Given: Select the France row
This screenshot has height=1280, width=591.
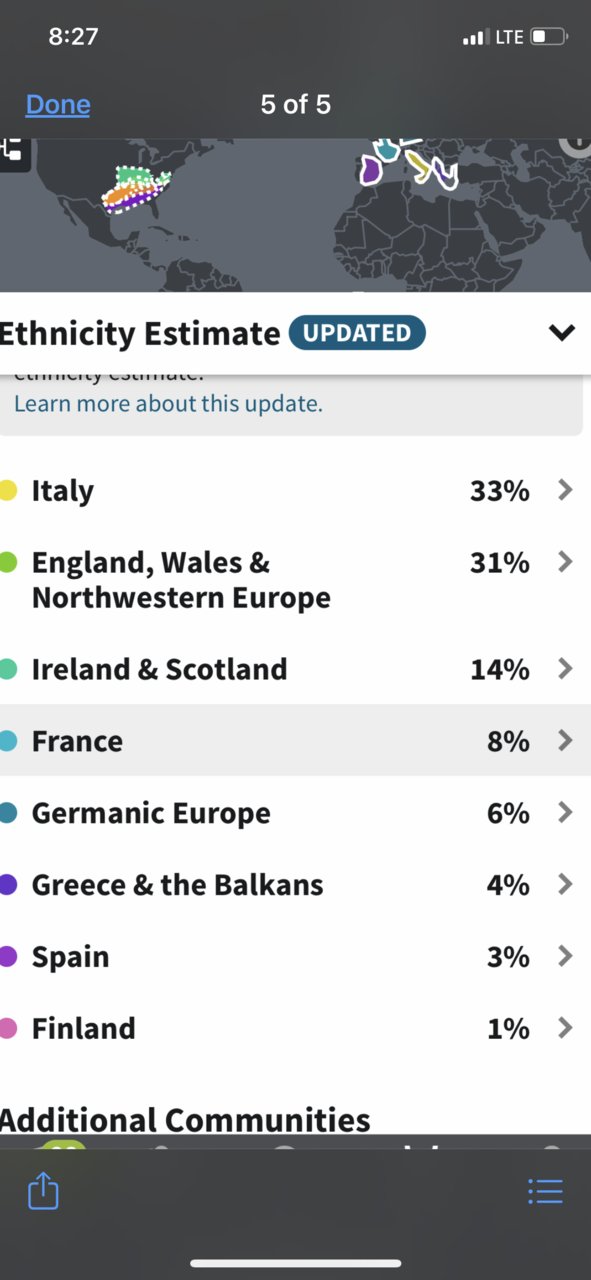Looking at the screenshot, I should coord(295,740).
